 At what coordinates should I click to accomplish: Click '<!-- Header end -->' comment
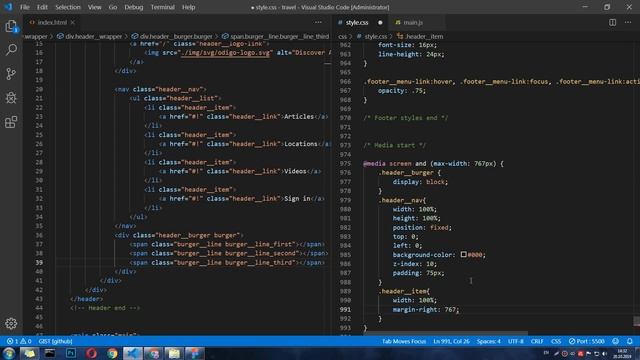coord(105,308)
